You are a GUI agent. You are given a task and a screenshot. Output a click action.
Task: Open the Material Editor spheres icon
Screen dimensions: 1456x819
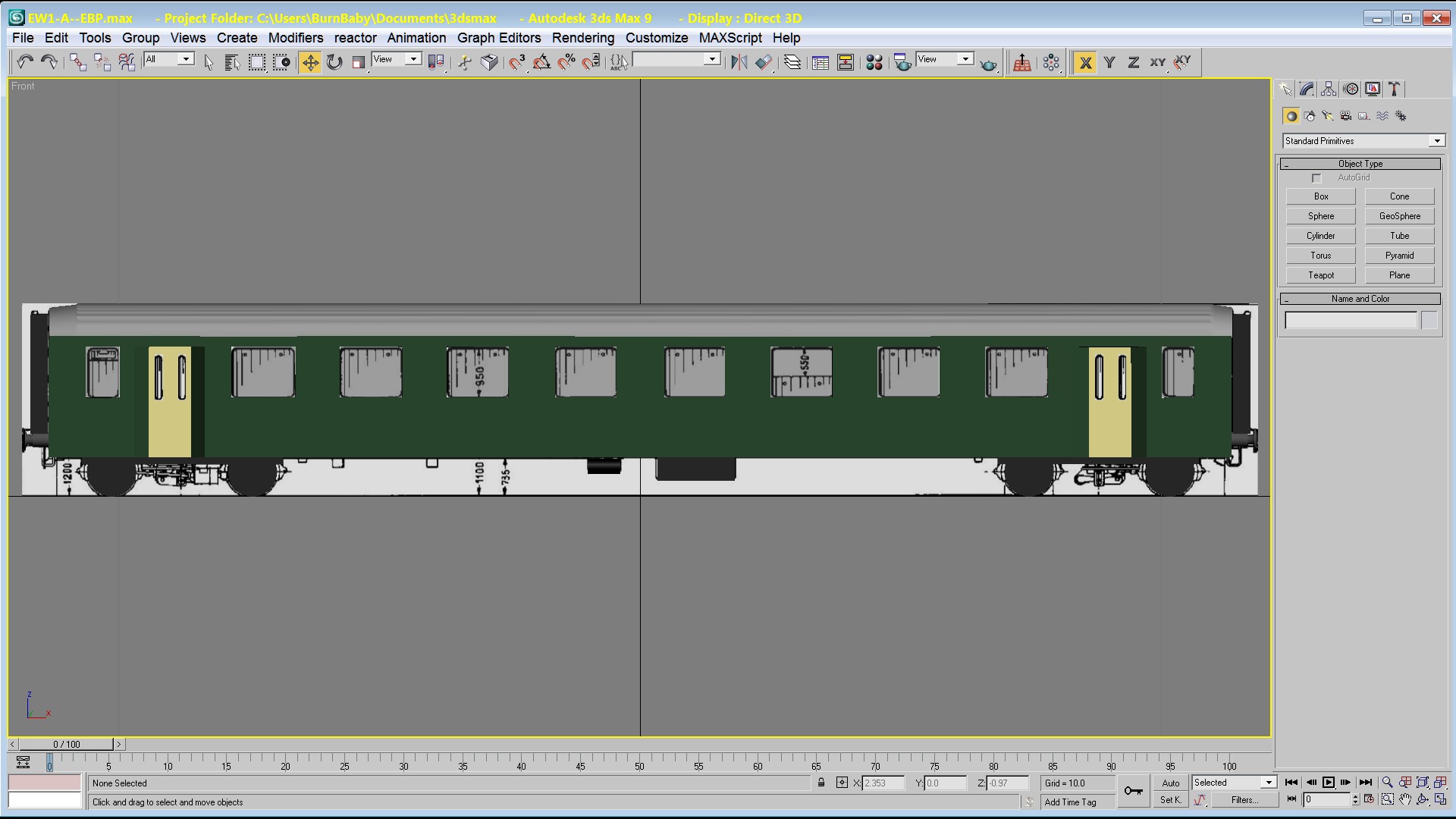click(874, 62)
